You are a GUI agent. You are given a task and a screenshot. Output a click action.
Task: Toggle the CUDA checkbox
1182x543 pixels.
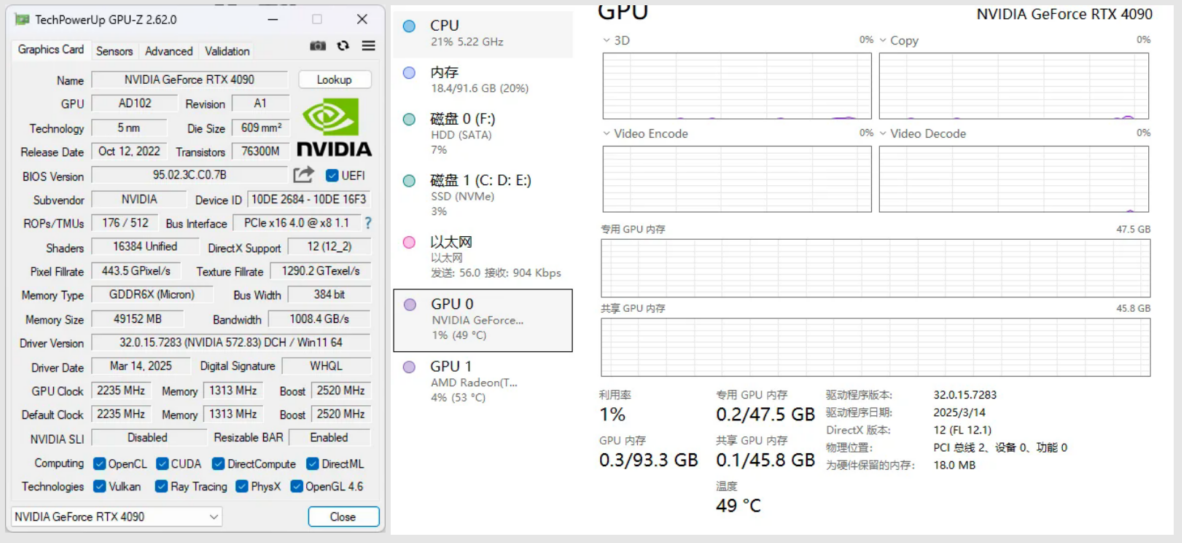163,464
